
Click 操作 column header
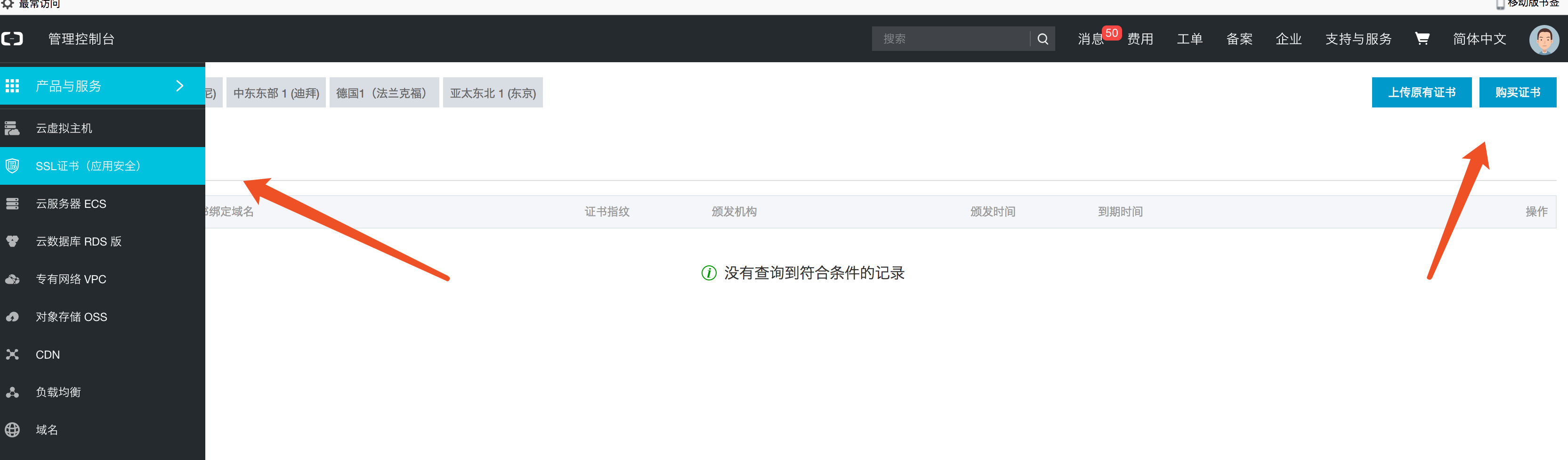pyautogui.click(x=1536, y=212)
